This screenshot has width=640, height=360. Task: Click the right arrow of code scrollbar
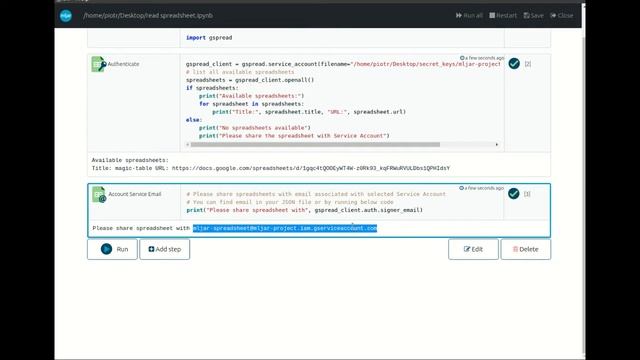497,144
